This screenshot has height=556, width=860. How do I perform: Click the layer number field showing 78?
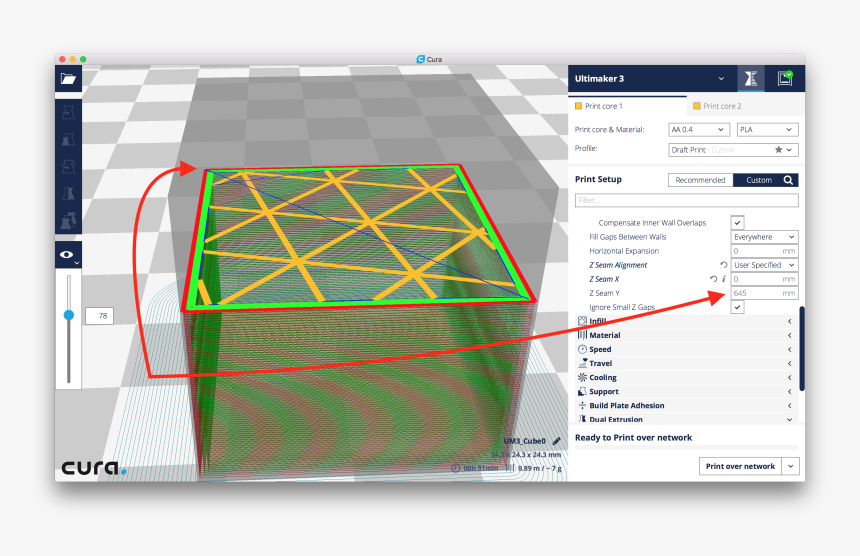tap(99, 316)
